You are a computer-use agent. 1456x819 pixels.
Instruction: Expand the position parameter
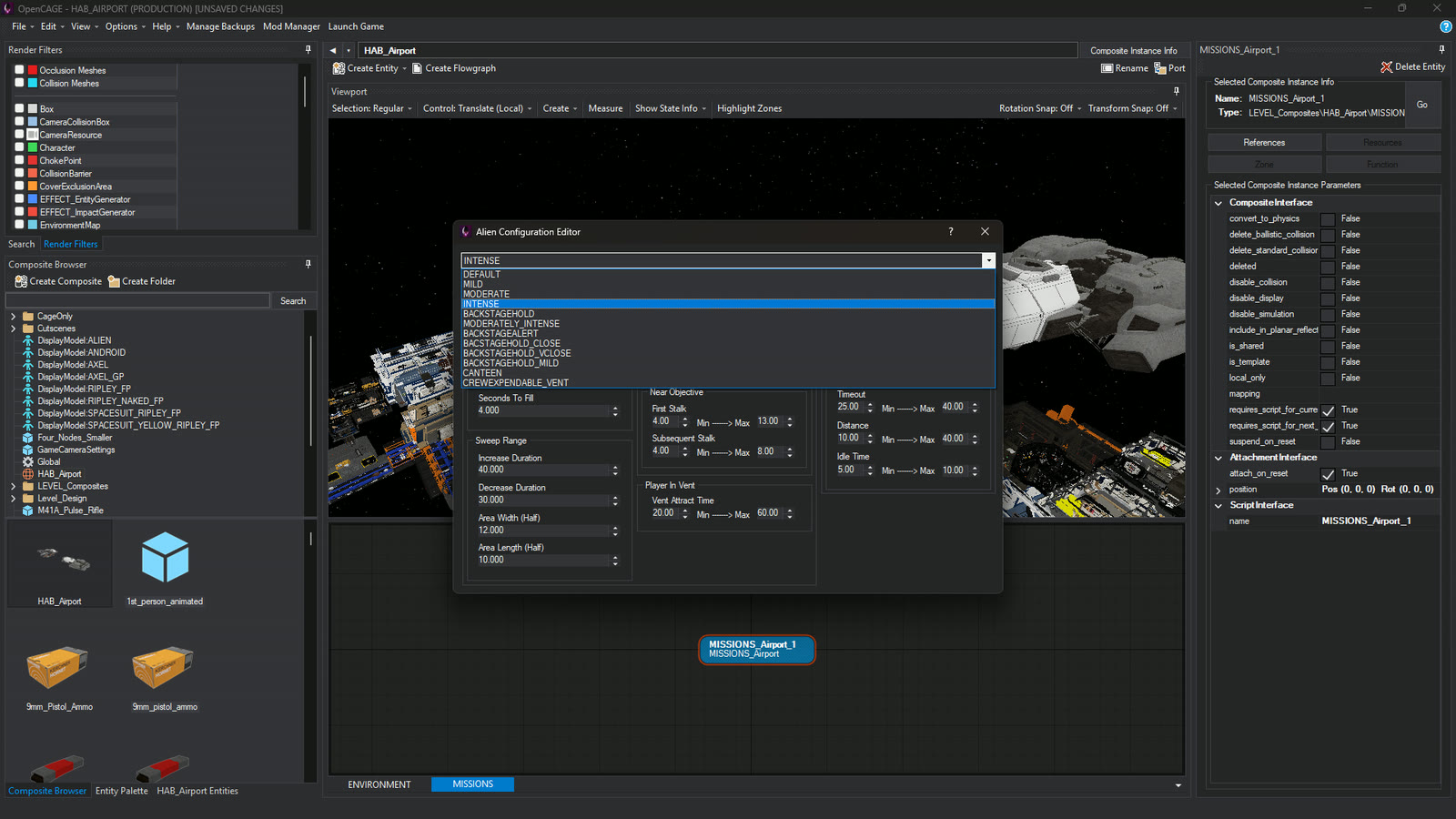[x=1218, y=490]
